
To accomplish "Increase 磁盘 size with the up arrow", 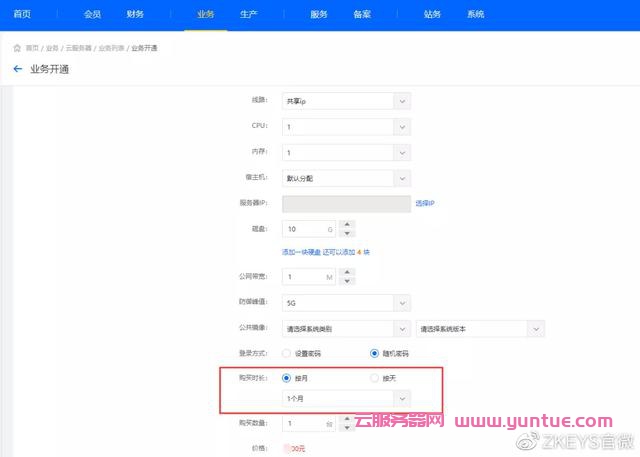I will coord(345,224).
